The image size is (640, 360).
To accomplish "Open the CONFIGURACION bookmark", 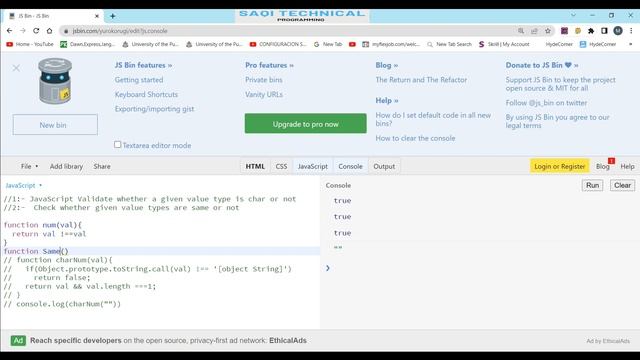I will [278, 44].
